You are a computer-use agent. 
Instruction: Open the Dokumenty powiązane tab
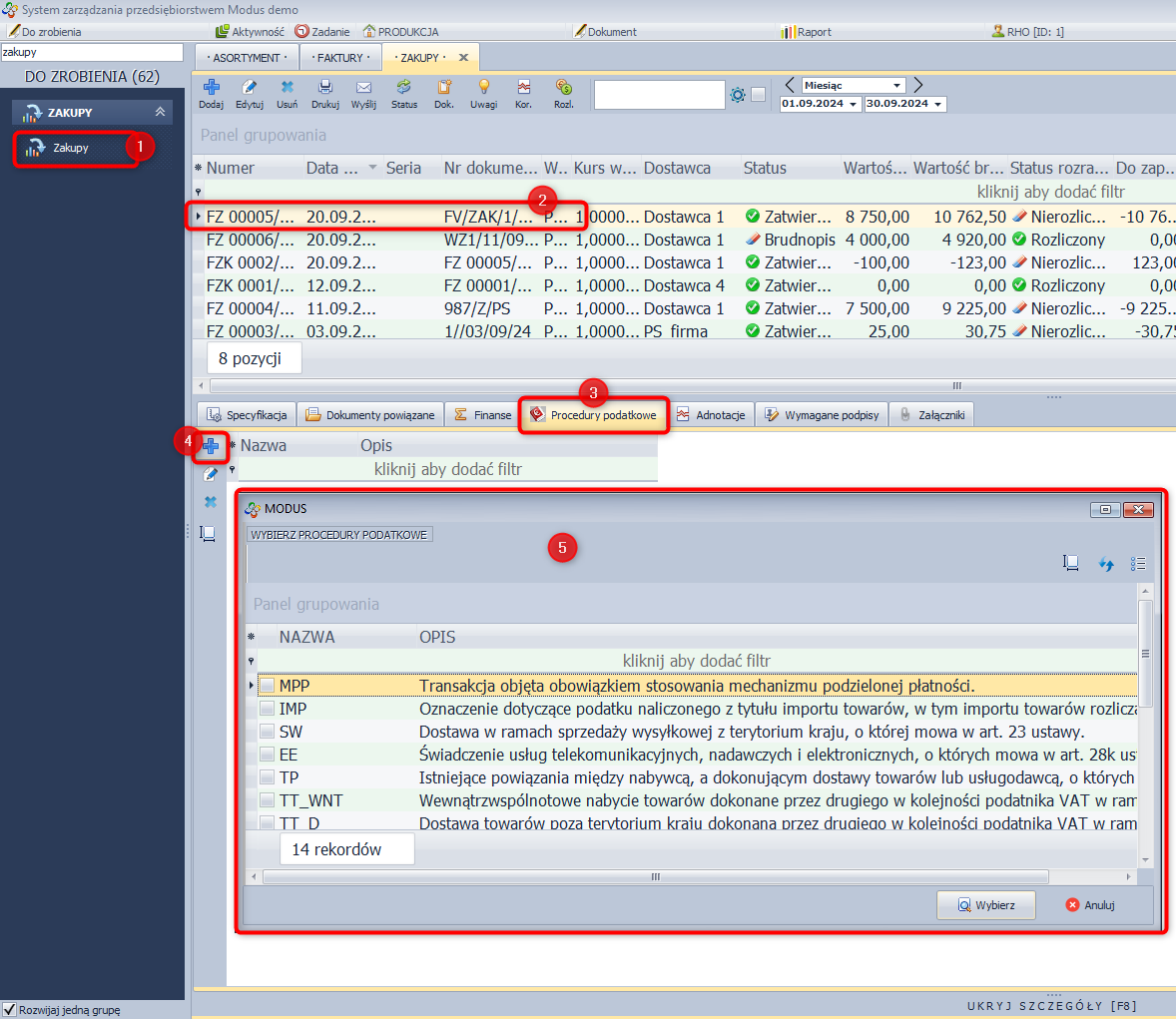[x=370, y=415]
